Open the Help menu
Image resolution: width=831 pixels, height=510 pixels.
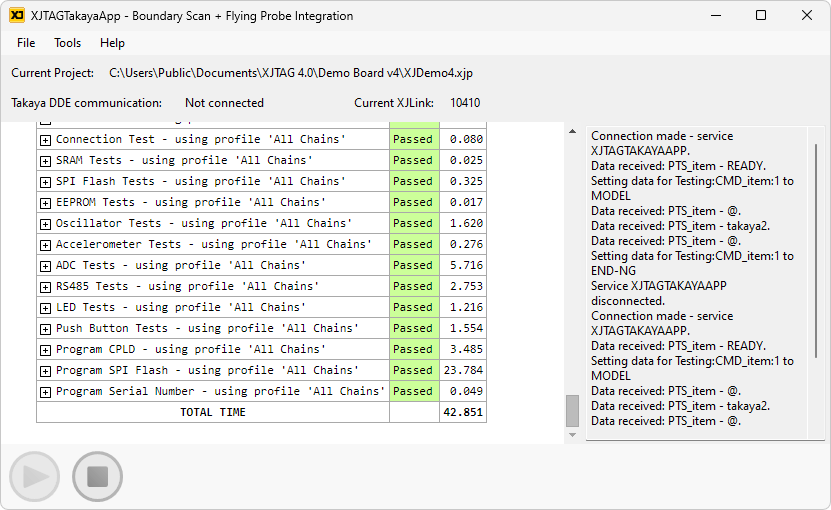[112, 43]
